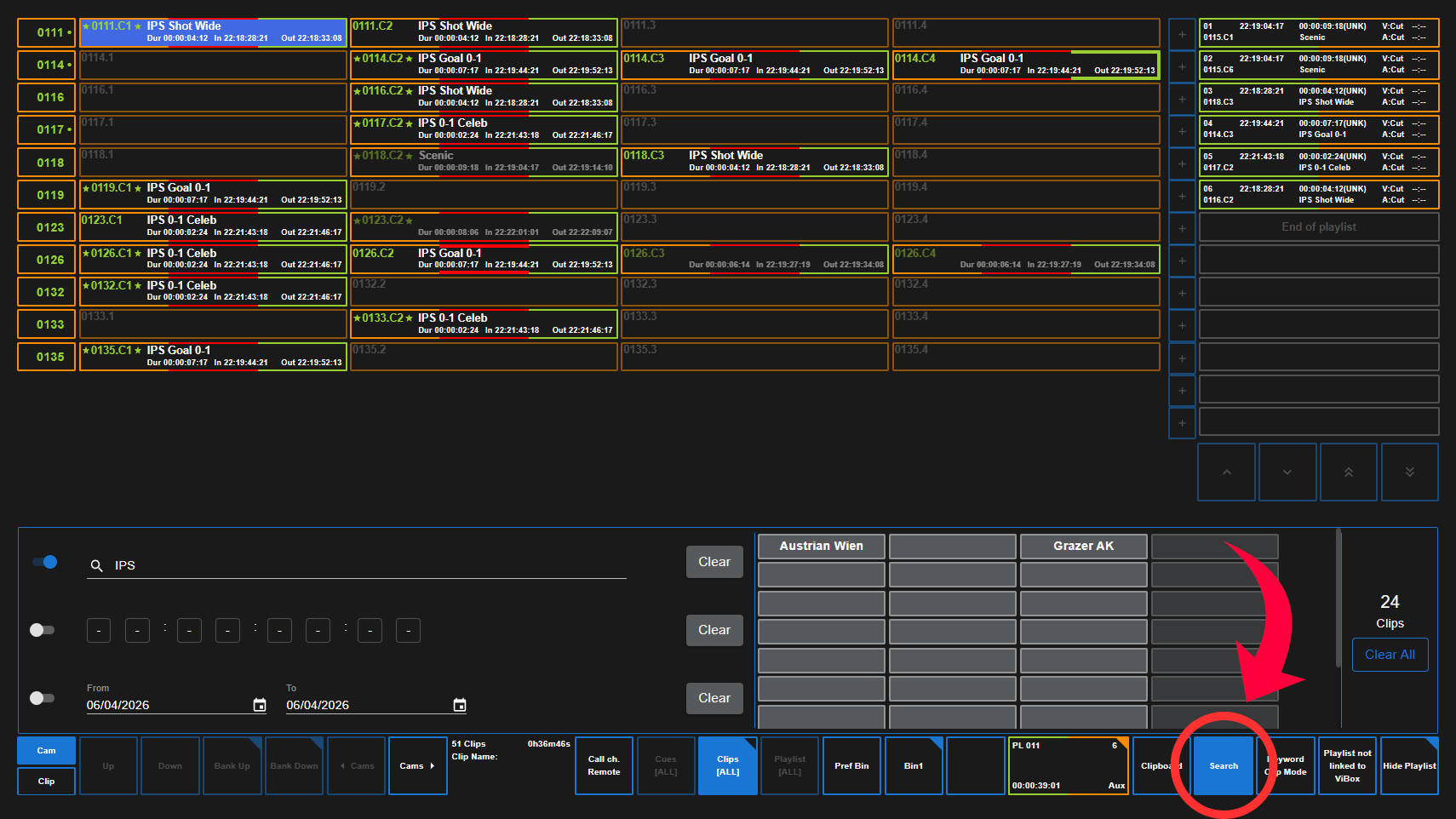This screenshot has height=819, width=1456.
Task: Select playlist PL 011
Action: [x=1069, y=766]
